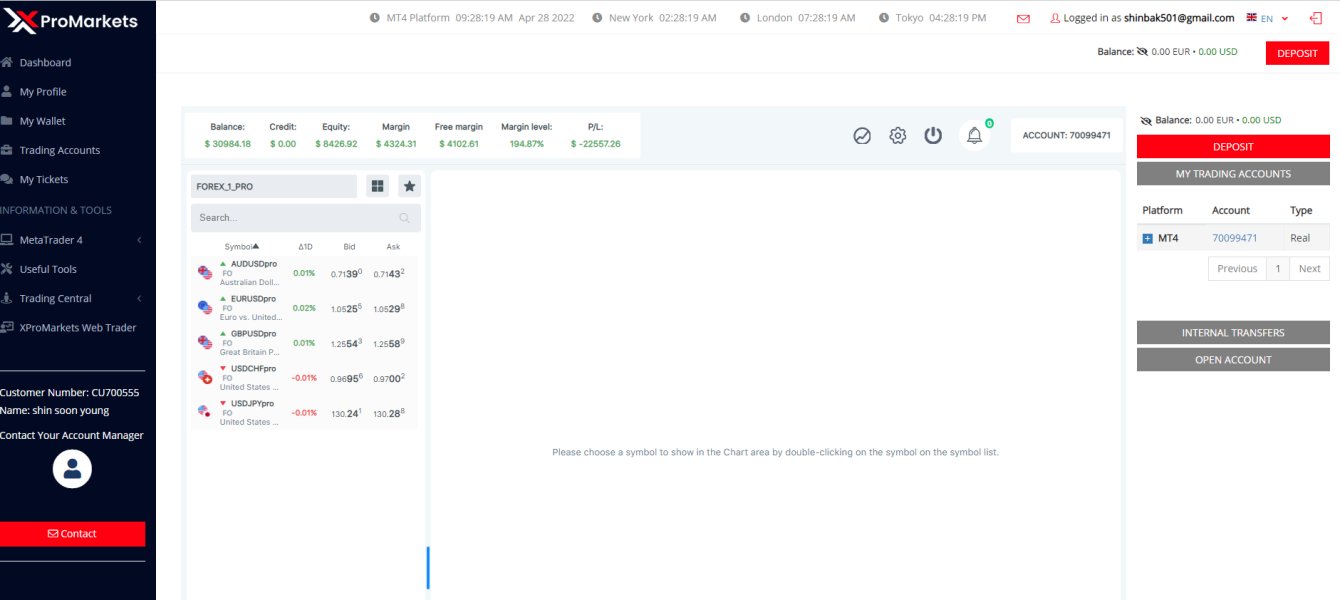Open the mail envelope icon in top bar
Viewport: 1340px width, 600px height.
coord(1023,18)
